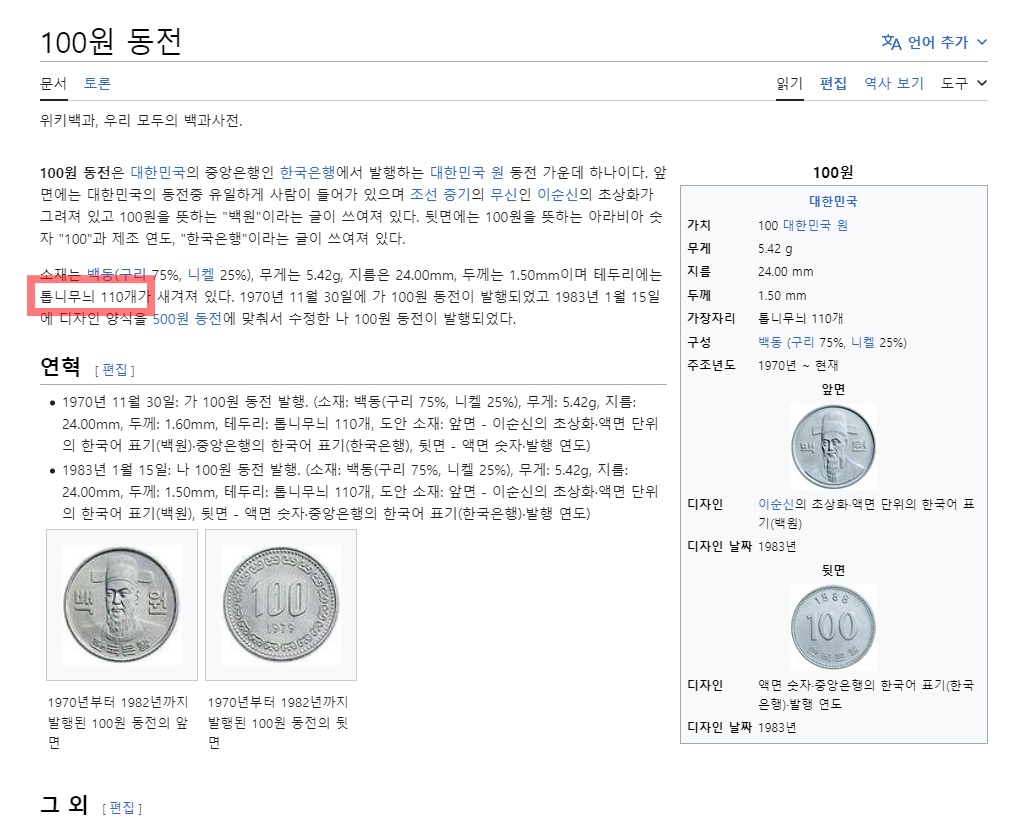Select infobox text 톱니무늬 110개
The width and height of the screenshot is (1034, 817).
pyautogui.click(x=801, y=318)
